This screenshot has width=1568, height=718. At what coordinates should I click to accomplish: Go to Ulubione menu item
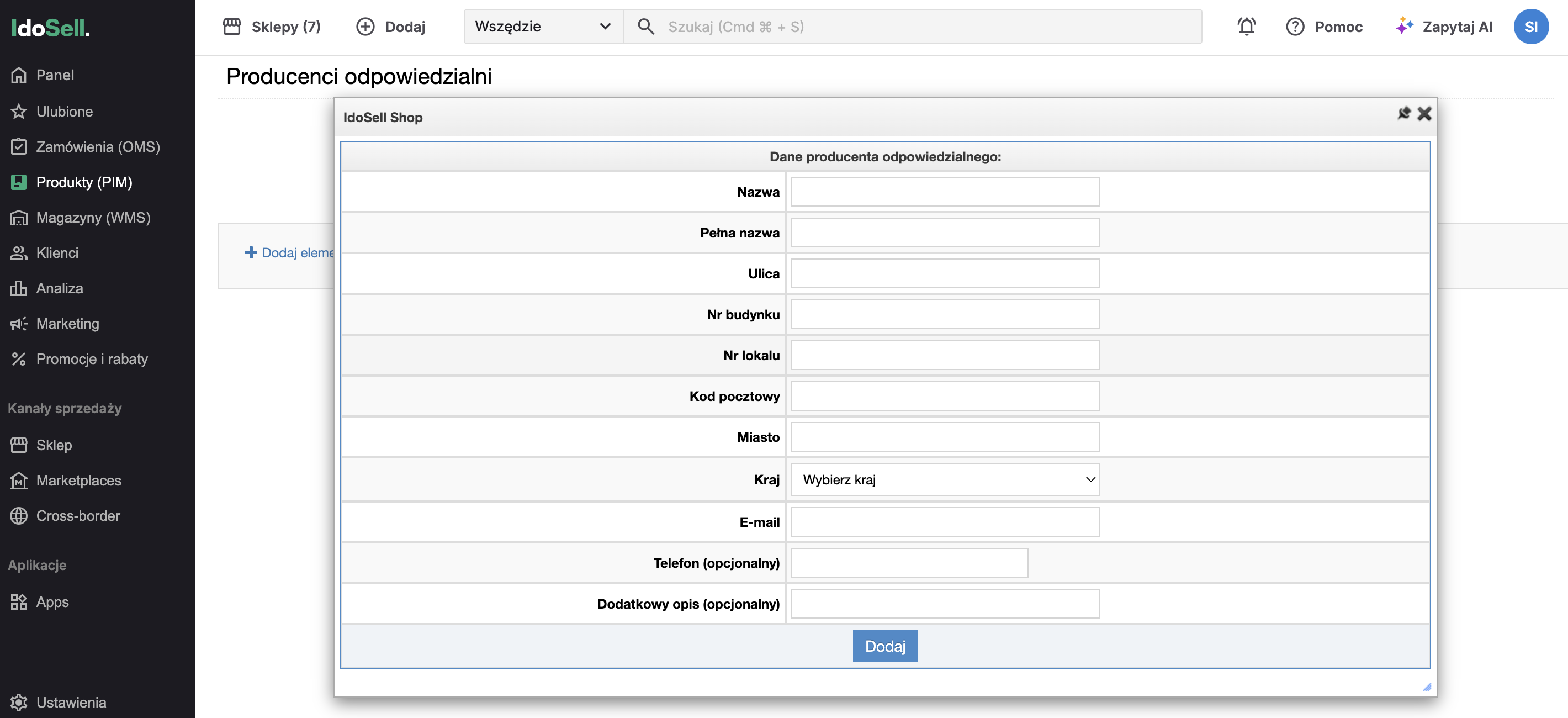point(65,112)
